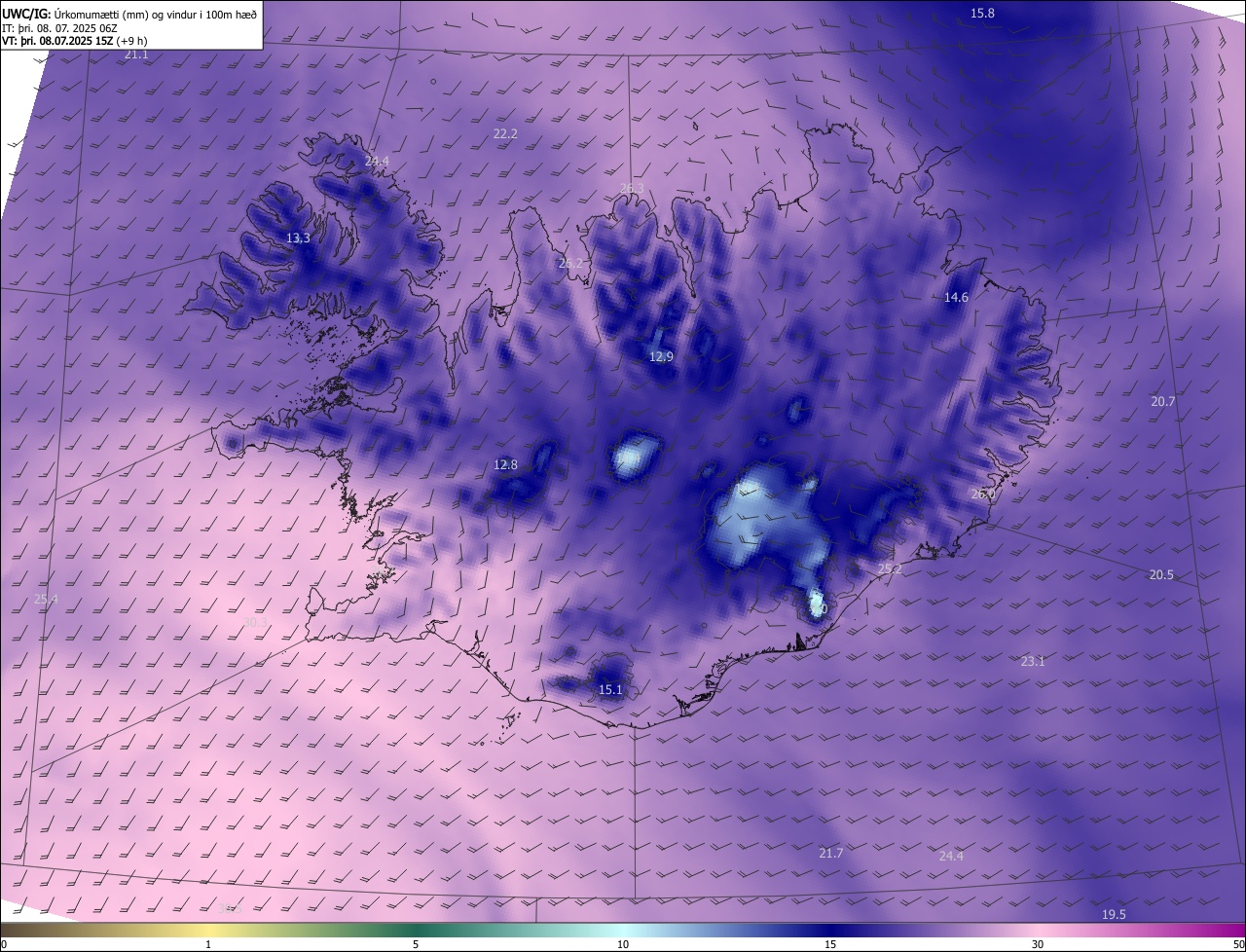1246x952 pixels.
Task: Click the 19.5 value label on the map
Action: click(x=1114, y=914)
